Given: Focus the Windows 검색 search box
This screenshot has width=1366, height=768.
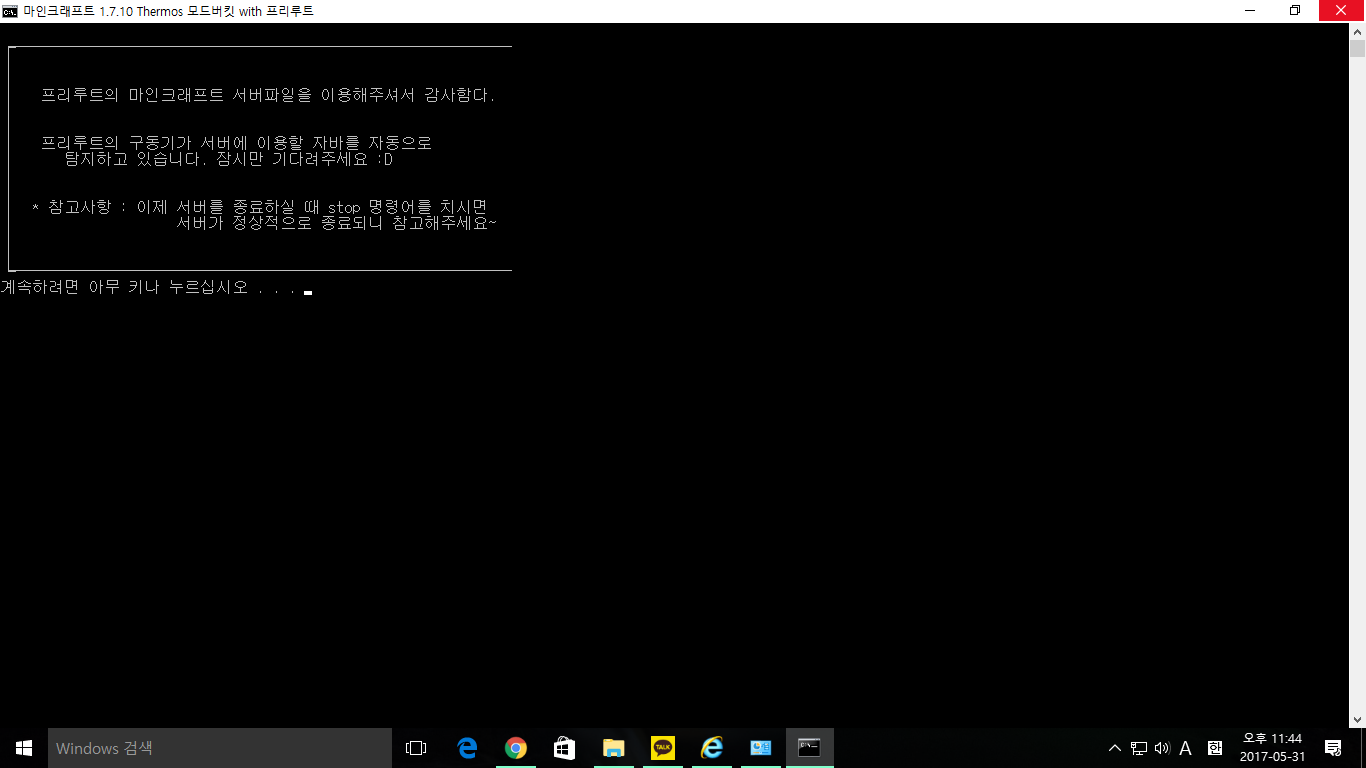Looking at the screenshot, I should (x=220, y=748).
